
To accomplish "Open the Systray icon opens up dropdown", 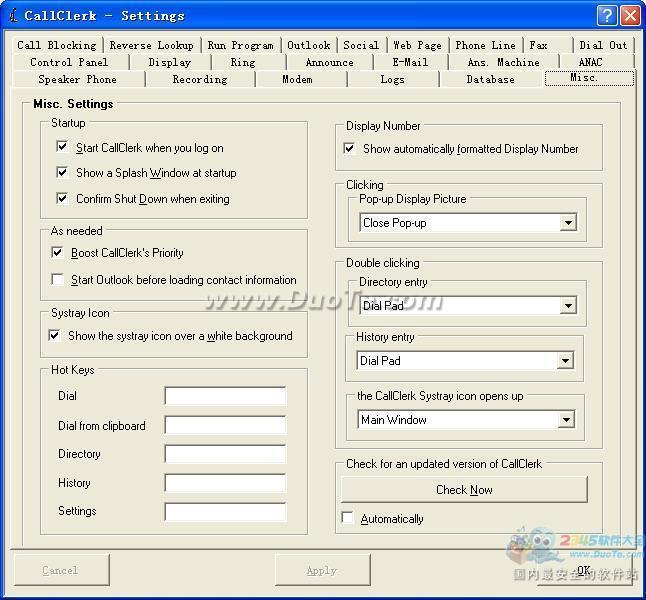I will [x=566, y=420].
